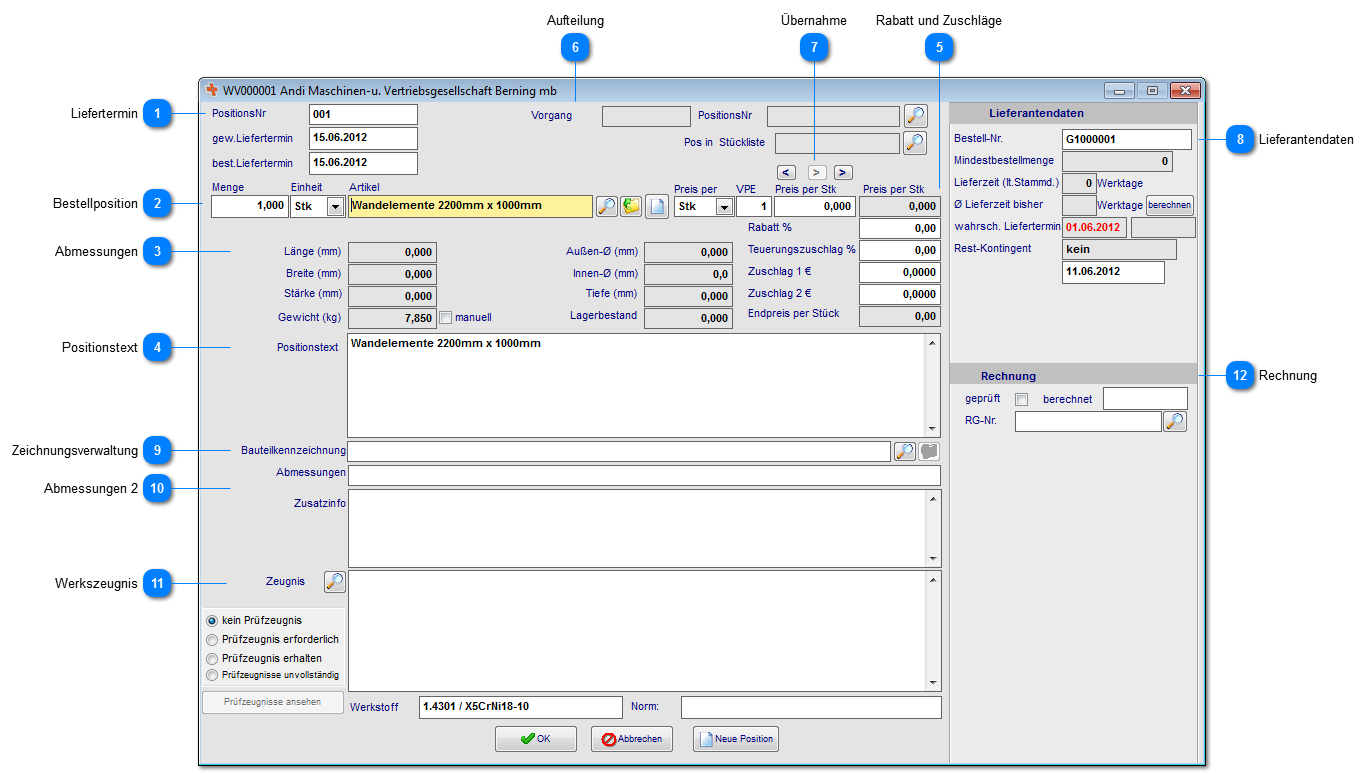
Task: Click the berechnen button for Lieferzeit
Action: click(1170, 205)
